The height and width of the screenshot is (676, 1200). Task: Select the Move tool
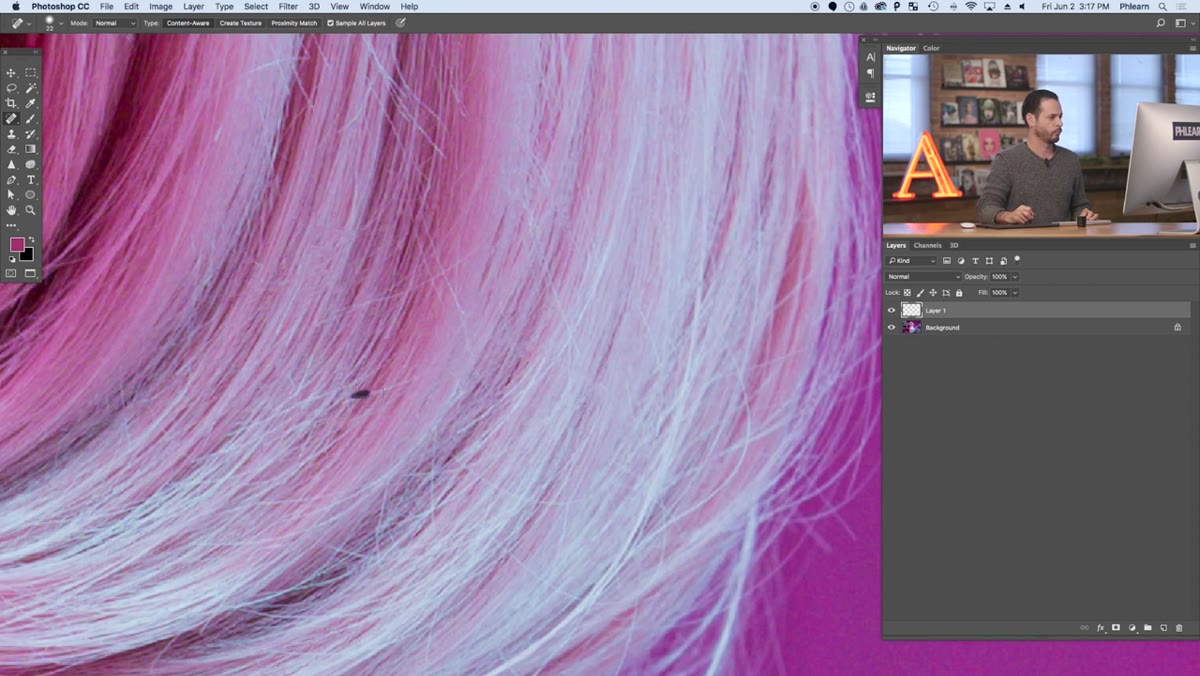12,73
